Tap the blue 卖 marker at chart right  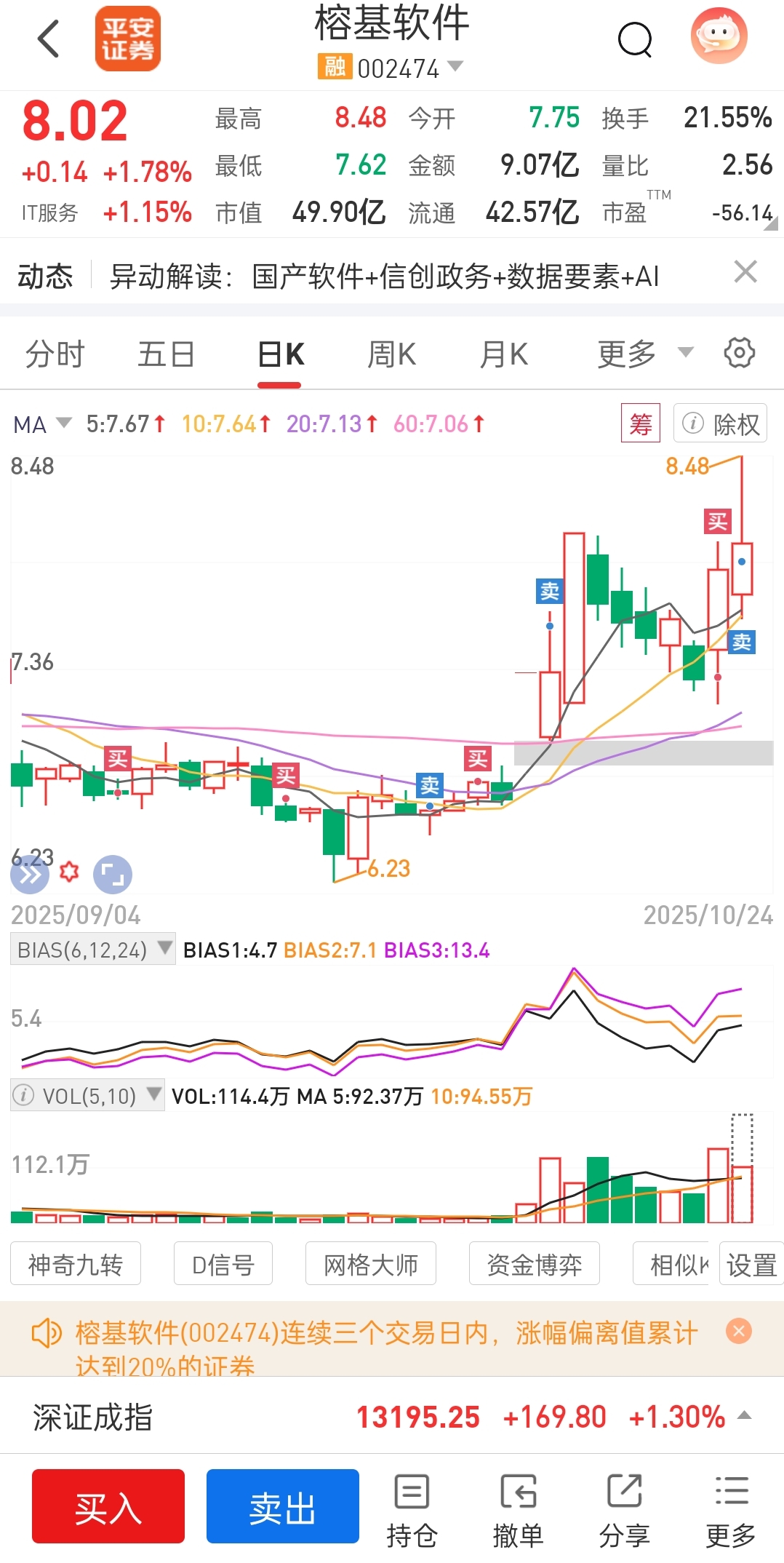(742, 642)
